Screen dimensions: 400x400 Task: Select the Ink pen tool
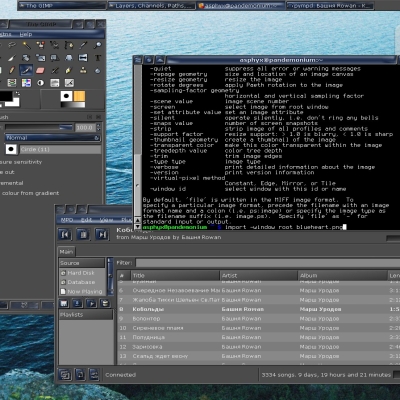pos(69,70)
